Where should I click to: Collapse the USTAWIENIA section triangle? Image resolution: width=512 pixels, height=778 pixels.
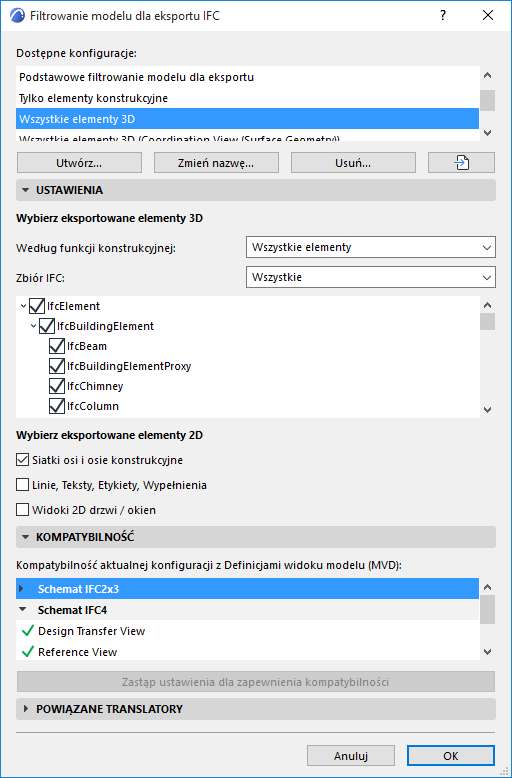[x=26, y=191]
